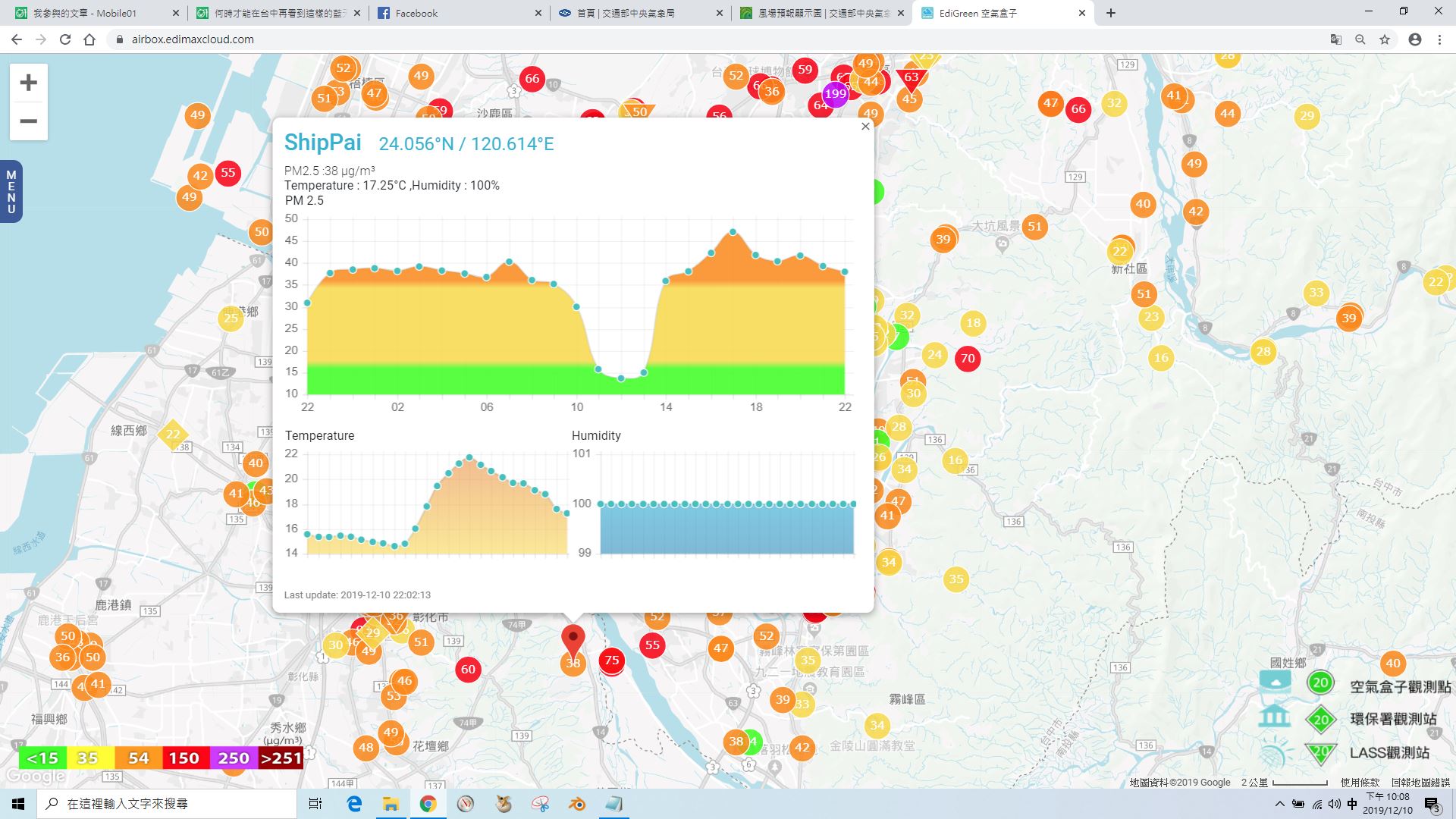
Task: Open the Terms of Use map link
Action: point(1360,783)
